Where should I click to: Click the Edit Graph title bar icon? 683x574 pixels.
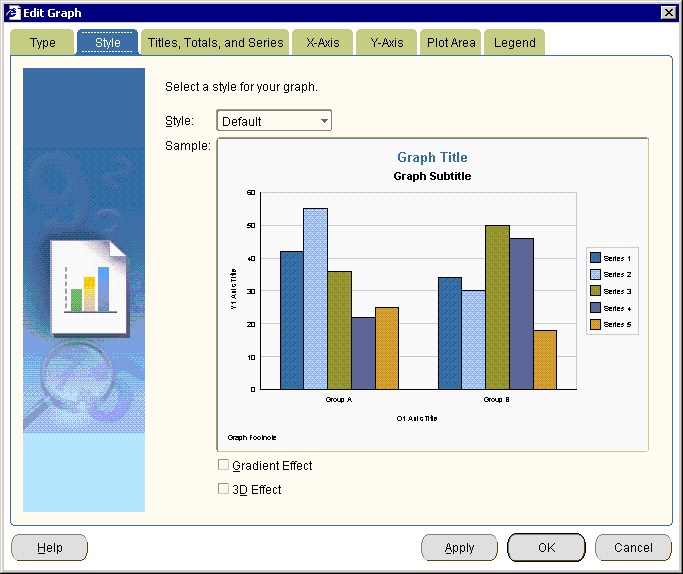(13, 13)
